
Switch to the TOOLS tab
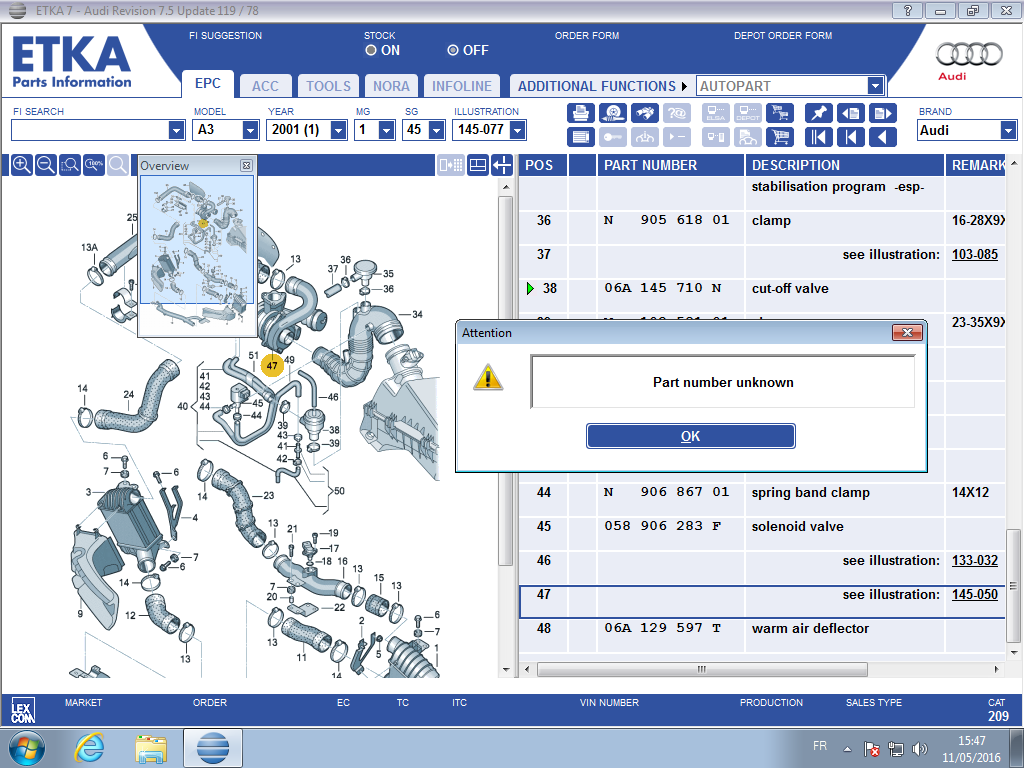pos(328,86)
